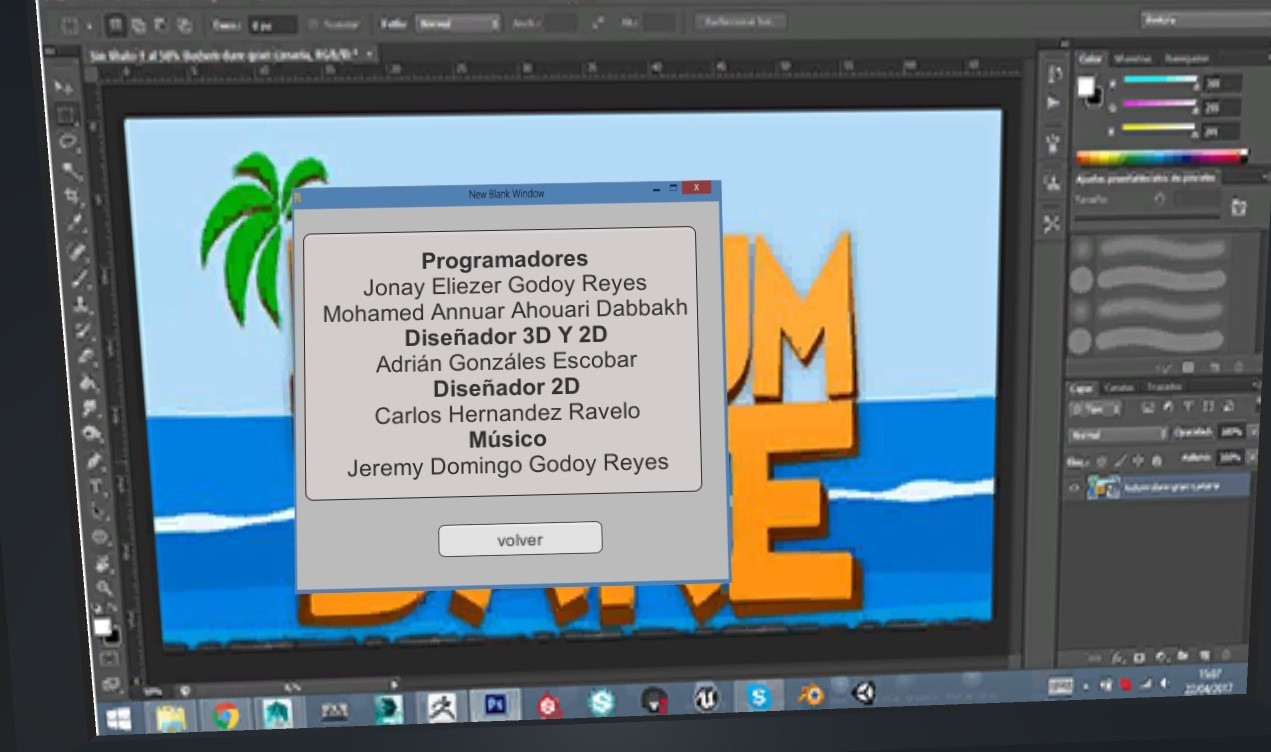
Task: Open the Estilo Normal dropdown
Action: 458,23
